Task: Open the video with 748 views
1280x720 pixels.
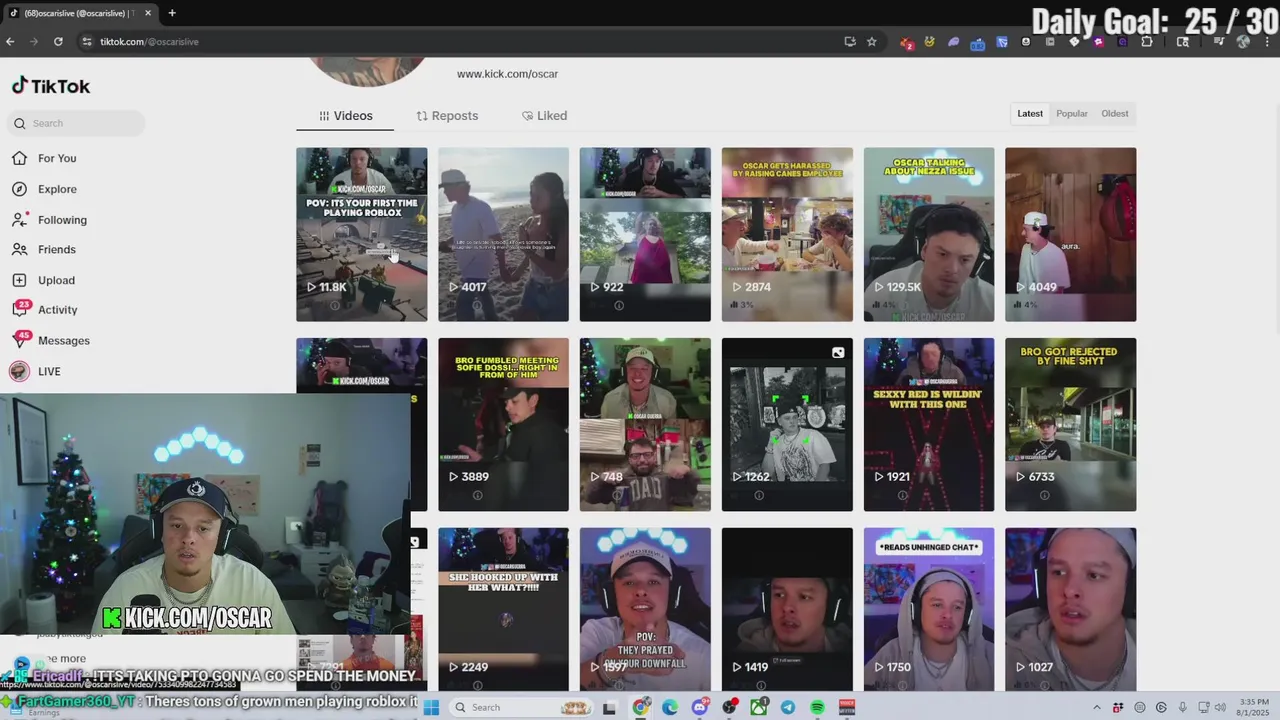Action: (x=645, y=425)
